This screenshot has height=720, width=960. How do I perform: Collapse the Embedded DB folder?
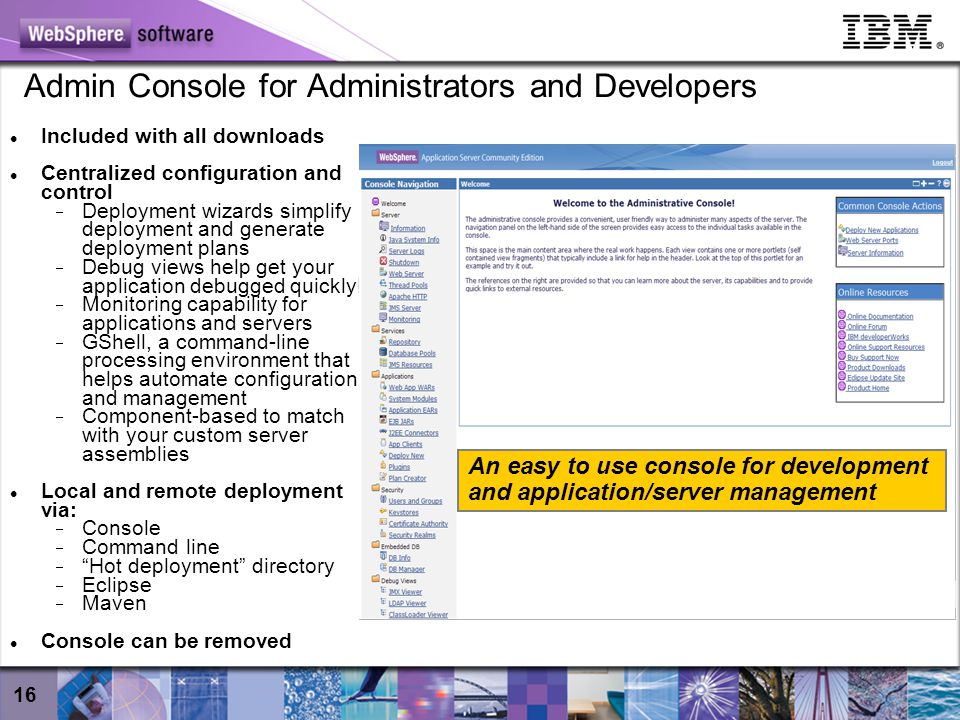375,545
